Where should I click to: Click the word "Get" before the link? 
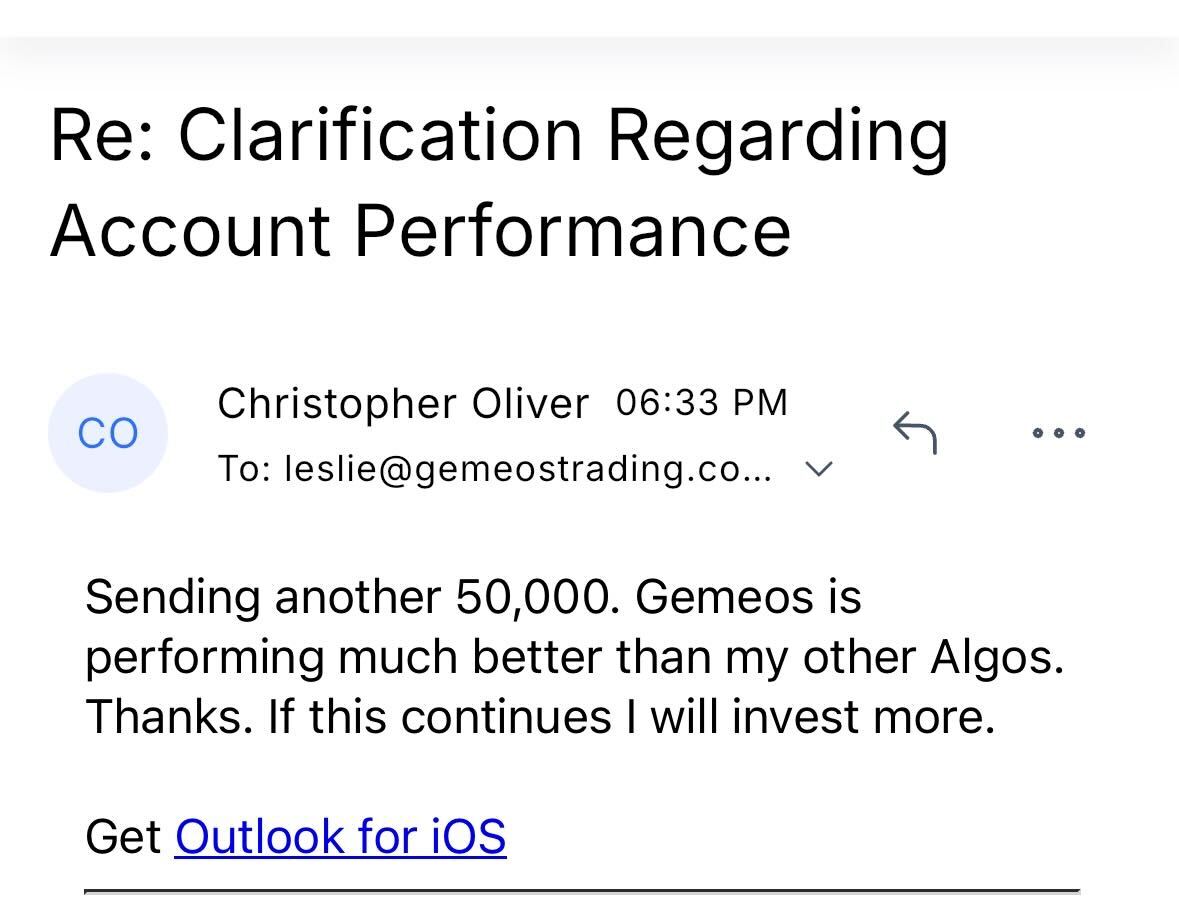coord(123,836)
